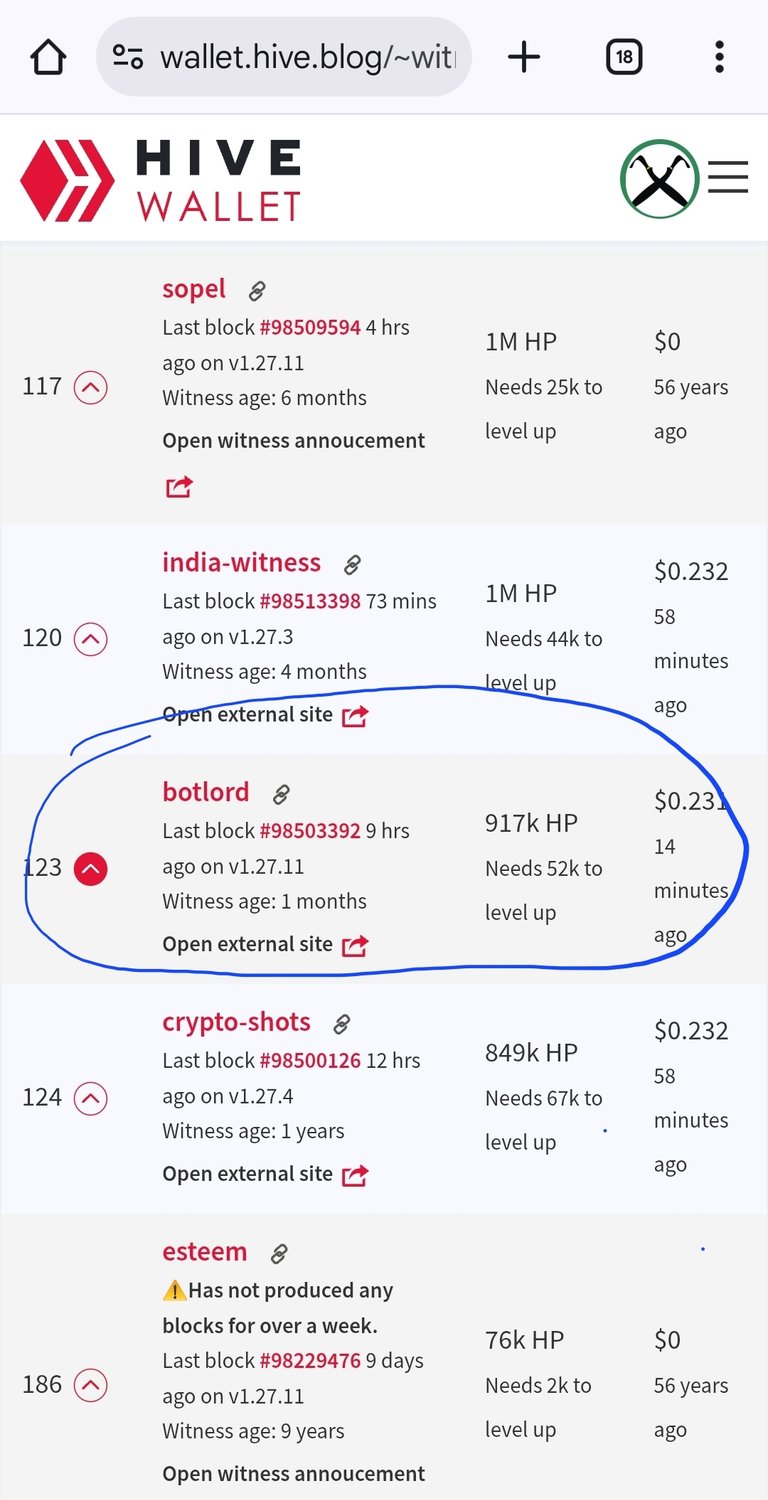This screenshot has height=1500, width=768.
Task: Open crypto-shots witness profile link
Action: tap(236, 1022)
